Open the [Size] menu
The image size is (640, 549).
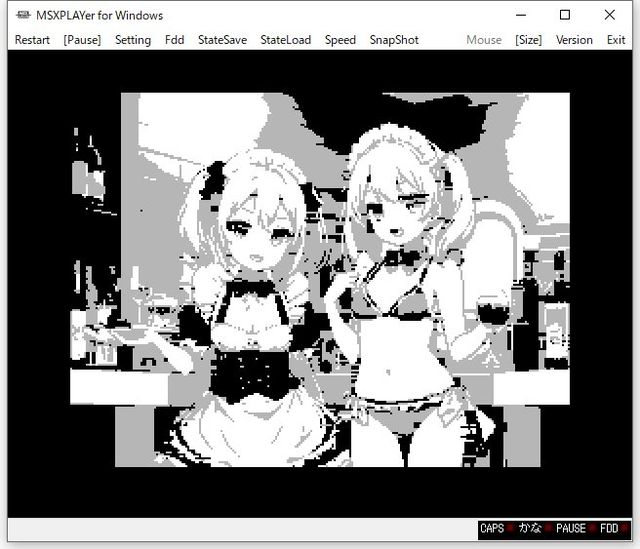coord(529,40)
